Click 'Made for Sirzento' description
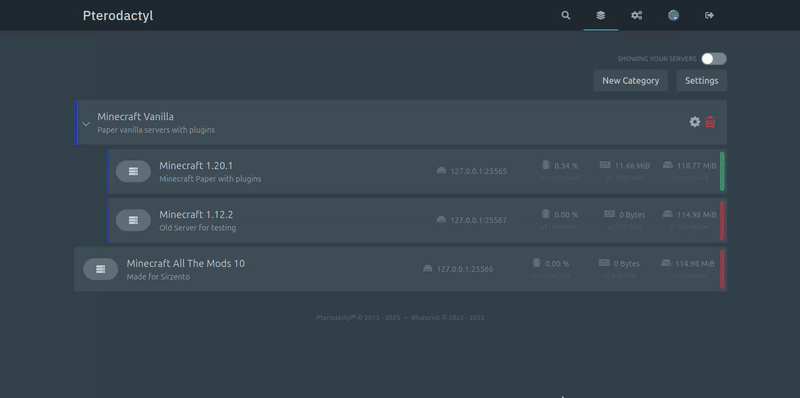This screenshot has width=800, height=398. pyautogui.click(x=158, y=277)
